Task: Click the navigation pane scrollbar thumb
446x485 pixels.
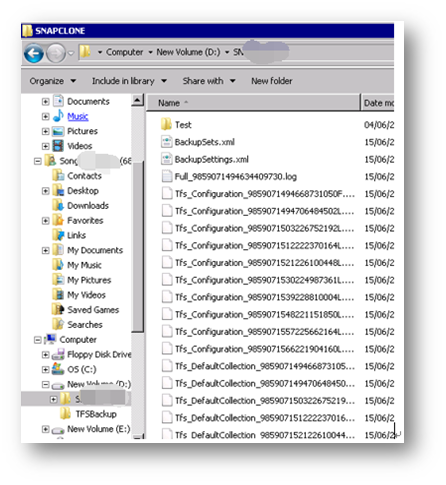Action: [137, 246]
